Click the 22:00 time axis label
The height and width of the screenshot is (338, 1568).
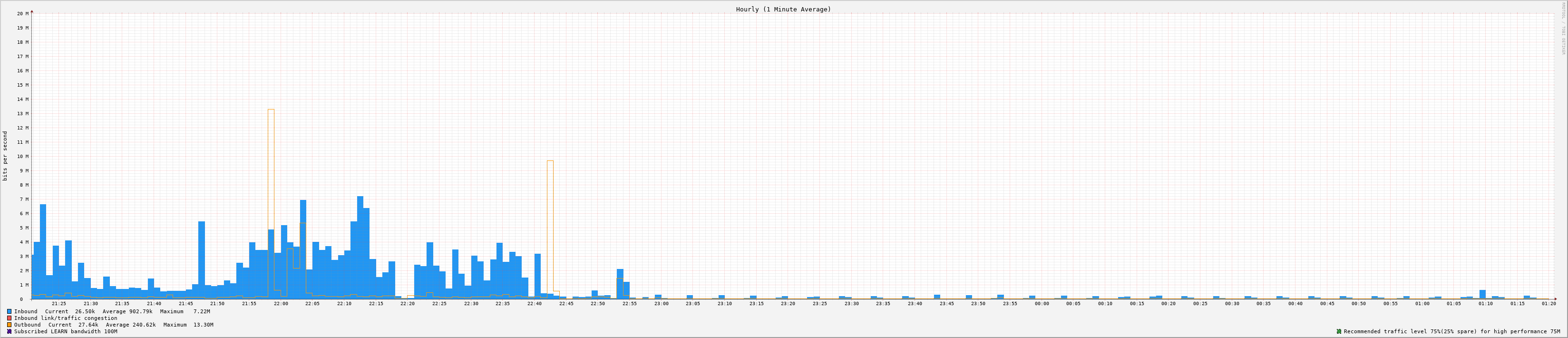pos(281,303)
